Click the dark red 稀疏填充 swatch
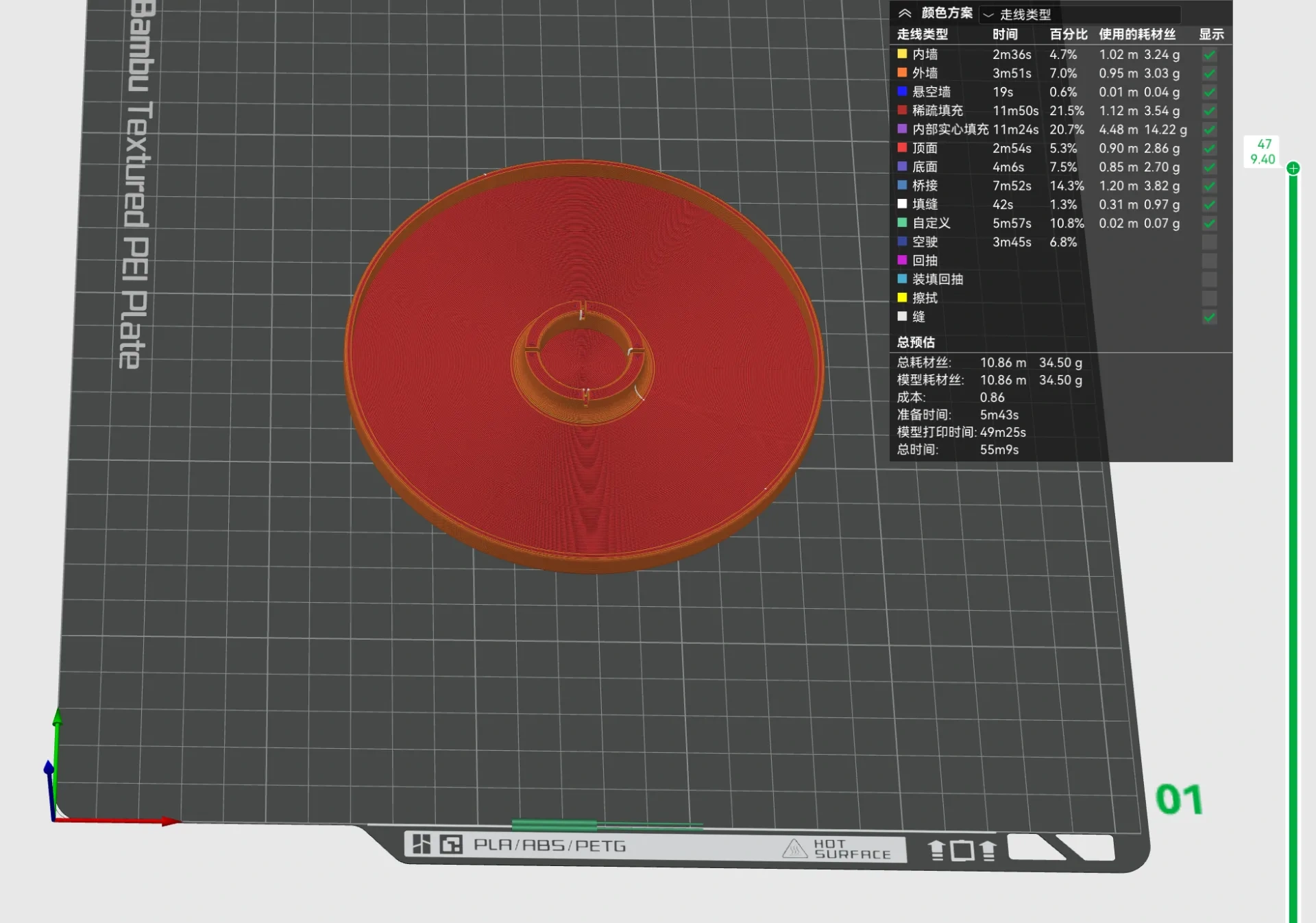 pos(902,110)
